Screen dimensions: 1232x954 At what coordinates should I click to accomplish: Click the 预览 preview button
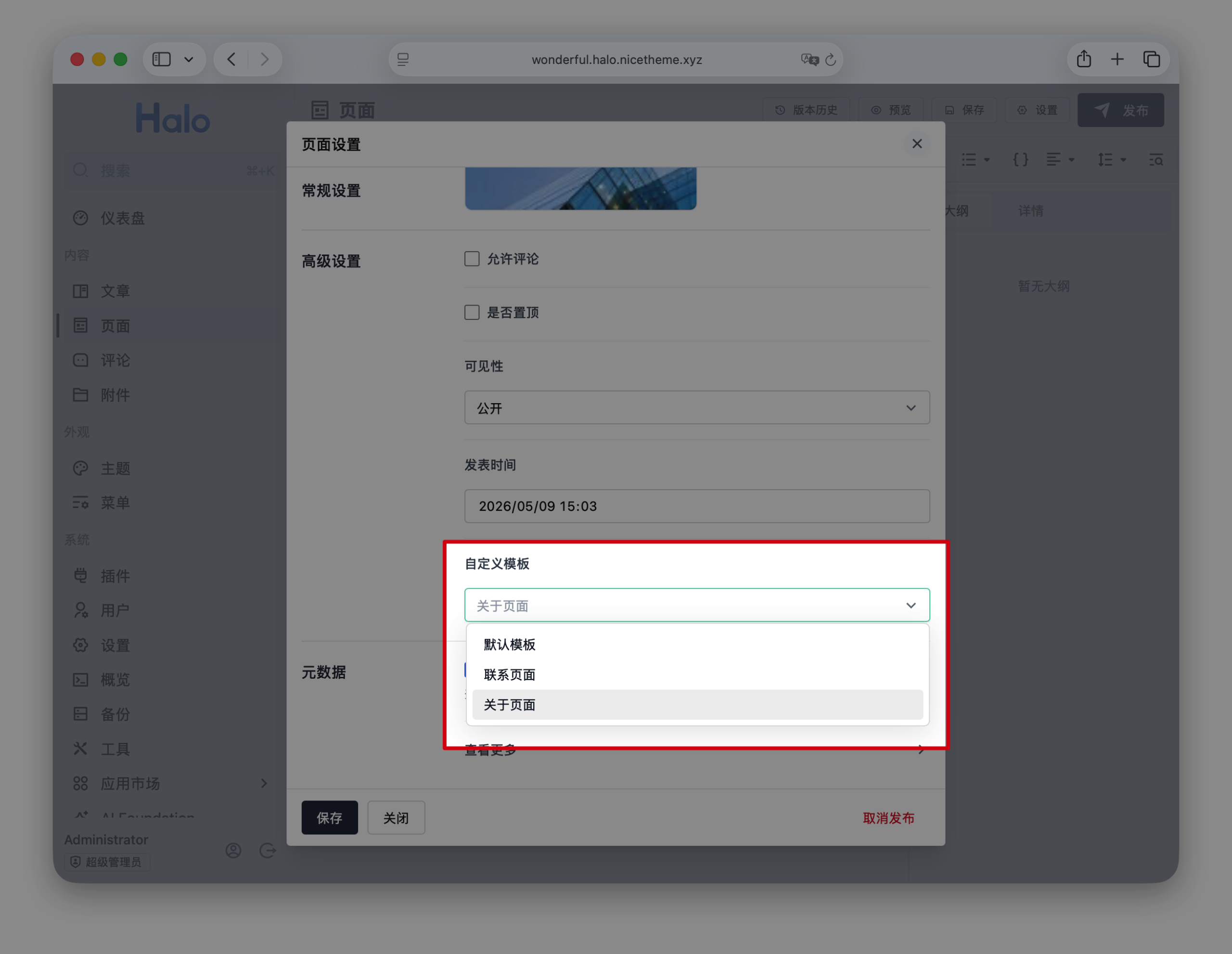pos(891,110)
